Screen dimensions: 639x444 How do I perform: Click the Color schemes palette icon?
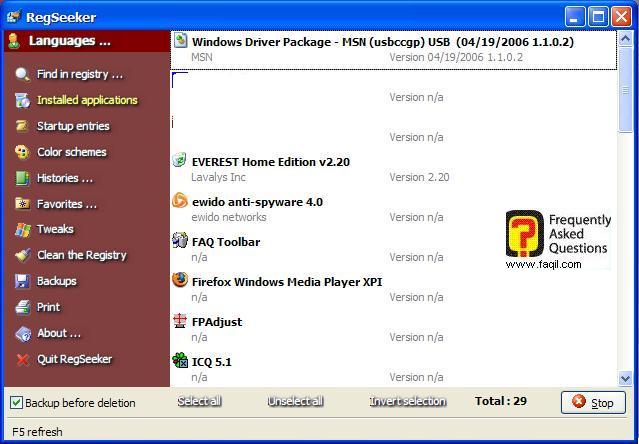click(22, 152)
